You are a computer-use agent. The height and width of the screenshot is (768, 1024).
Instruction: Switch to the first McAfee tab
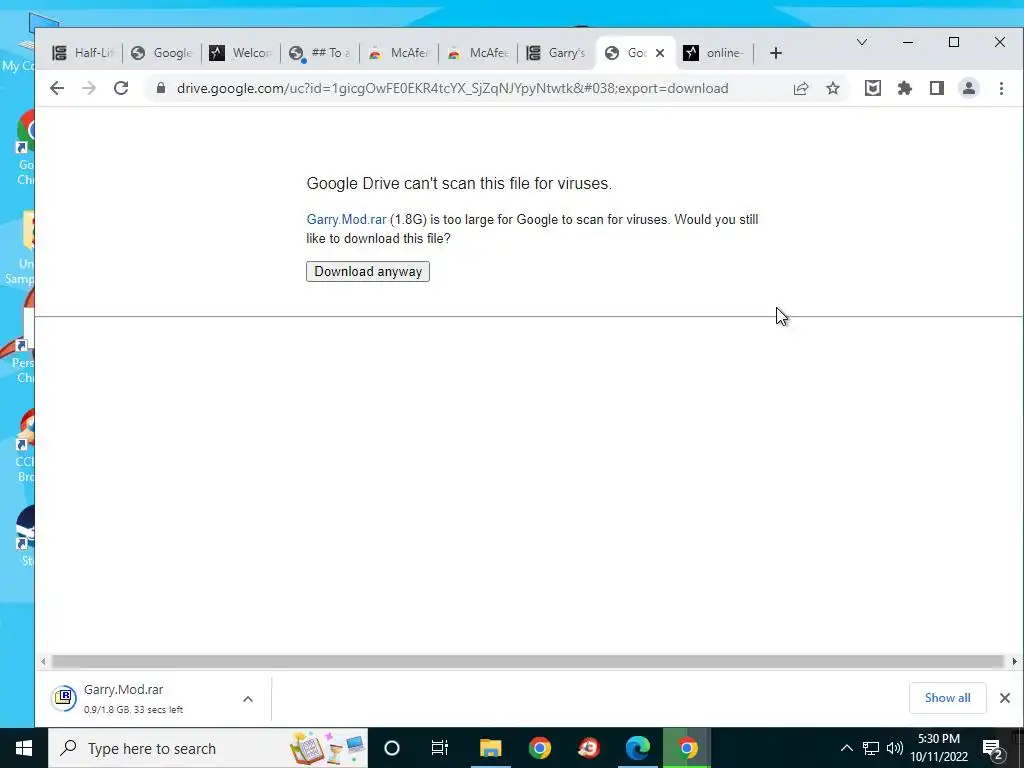click(x=399, y=53)
